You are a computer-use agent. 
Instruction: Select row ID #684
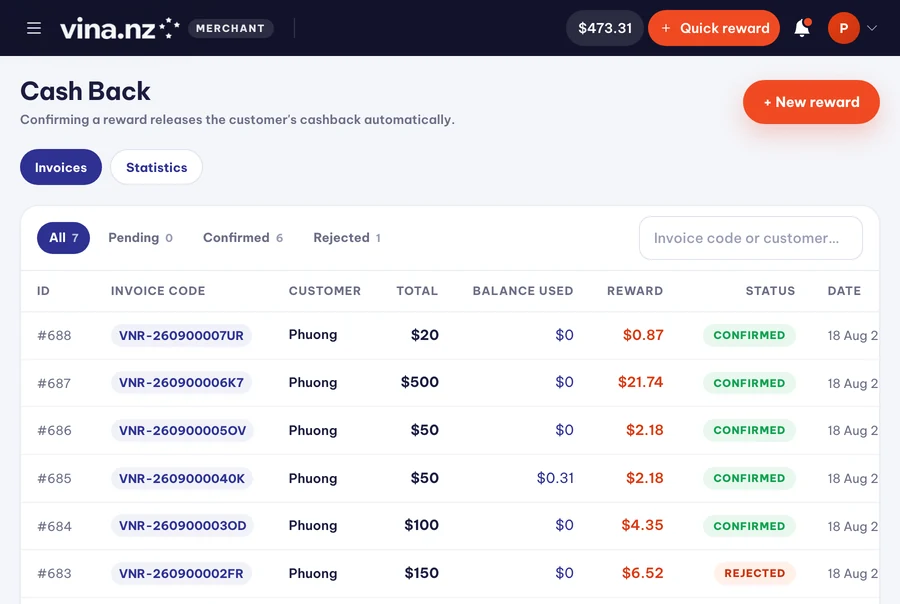[55, 526]
